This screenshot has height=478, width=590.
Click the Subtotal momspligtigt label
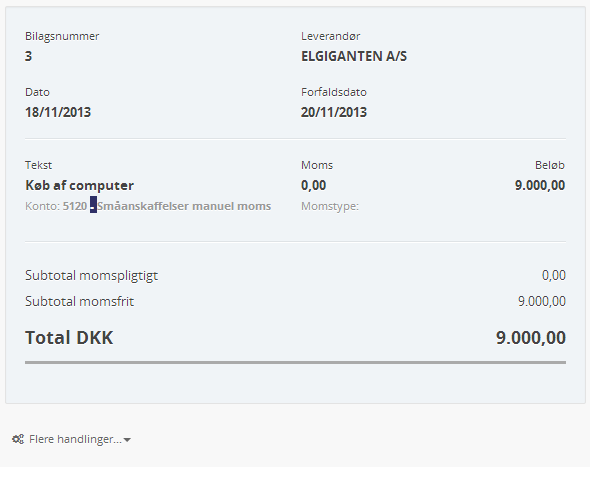[91, 276]
